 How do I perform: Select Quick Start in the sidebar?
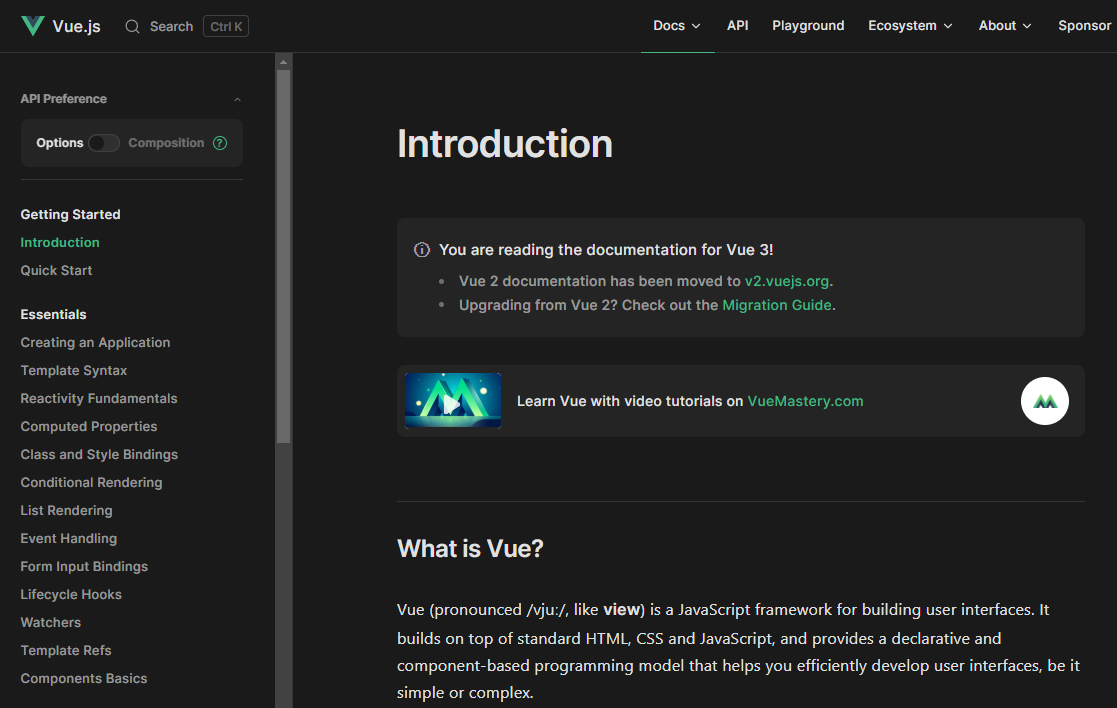(56, 270)
